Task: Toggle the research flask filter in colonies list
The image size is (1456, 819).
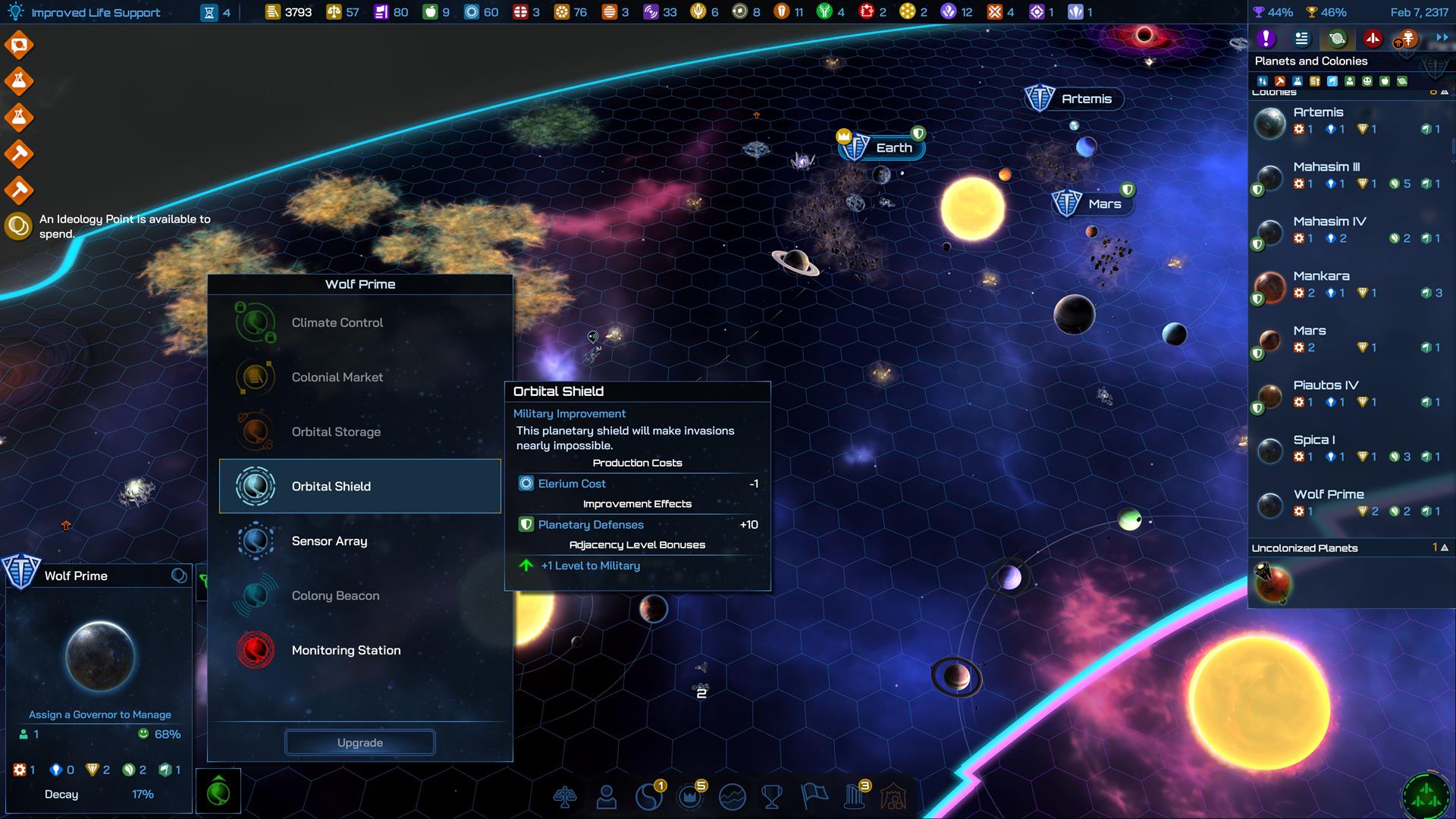Action: point(1298,81)
